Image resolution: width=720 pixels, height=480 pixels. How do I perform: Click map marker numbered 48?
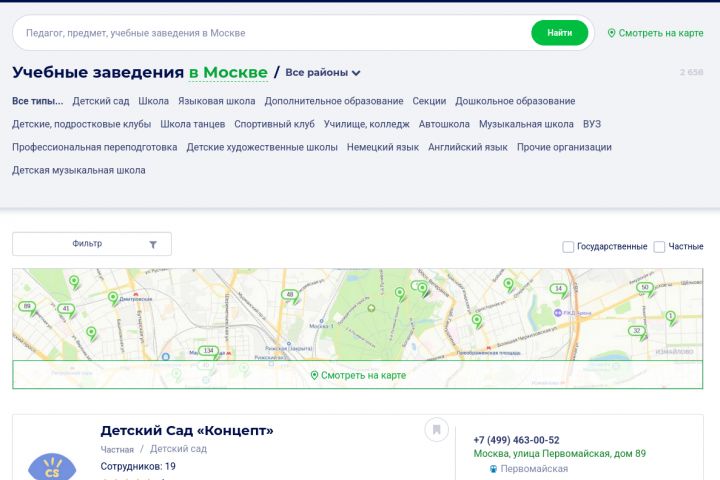click(x=290, y=295)
